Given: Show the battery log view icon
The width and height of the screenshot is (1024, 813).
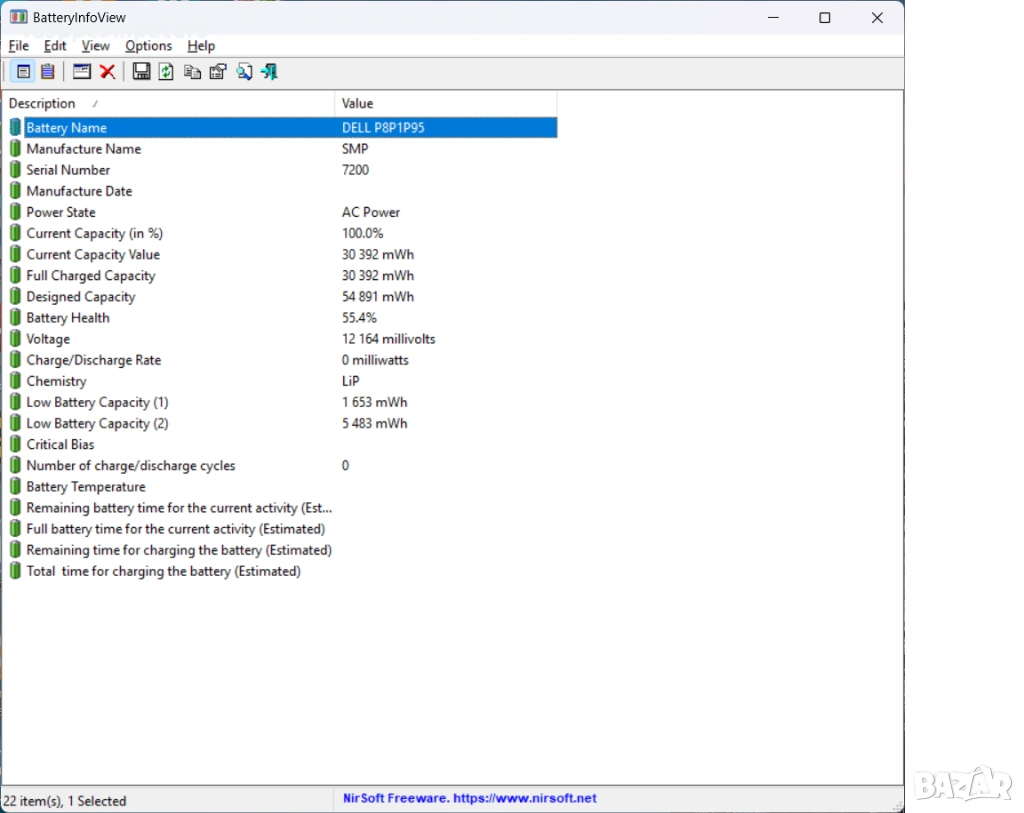Looking at the screenshot, I should click(x=47, y=72).
